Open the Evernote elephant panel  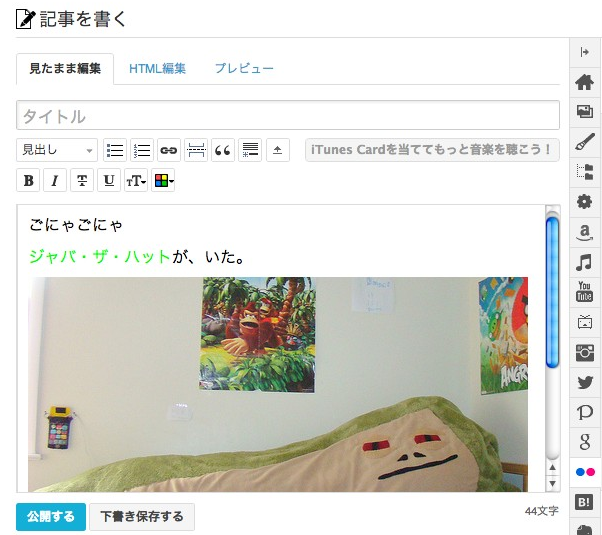585,528
